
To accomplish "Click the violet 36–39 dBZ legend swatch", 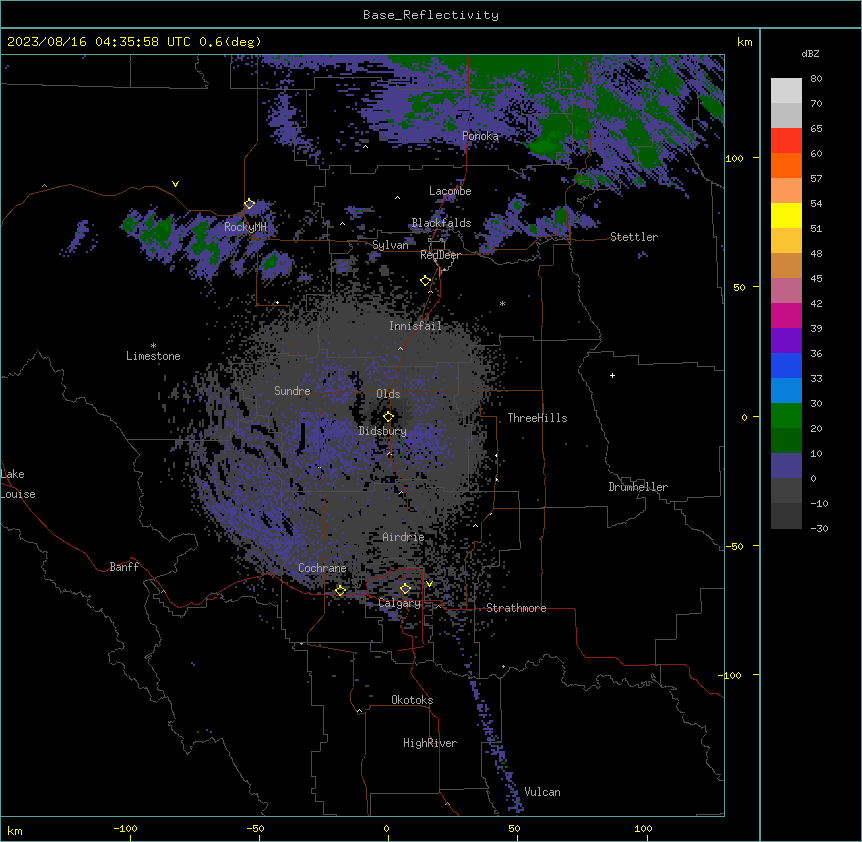I will click(x=786, y=341).
